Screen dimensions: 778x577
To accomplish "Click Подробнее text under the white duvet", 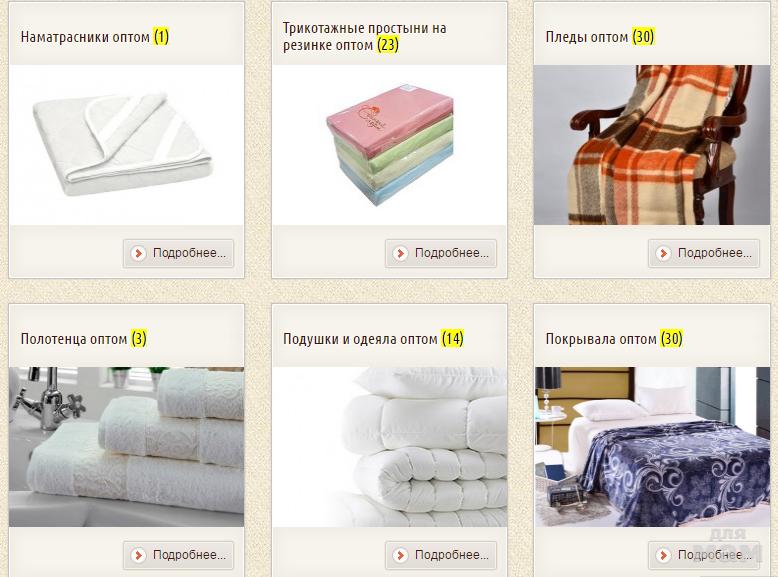I will pos(452,555).
